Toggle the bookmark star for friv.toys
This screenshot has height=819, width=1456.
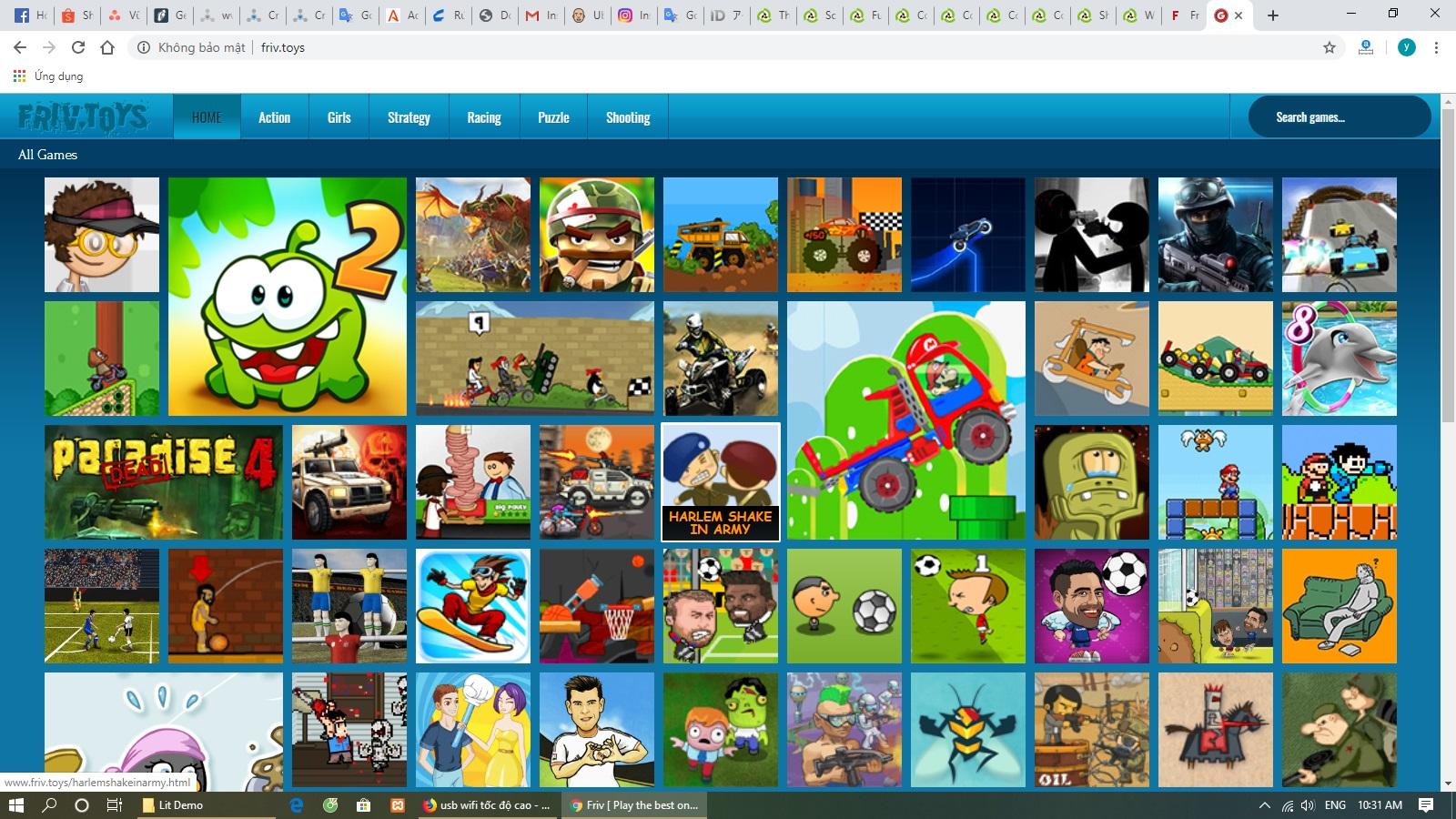coord(1327,47)
